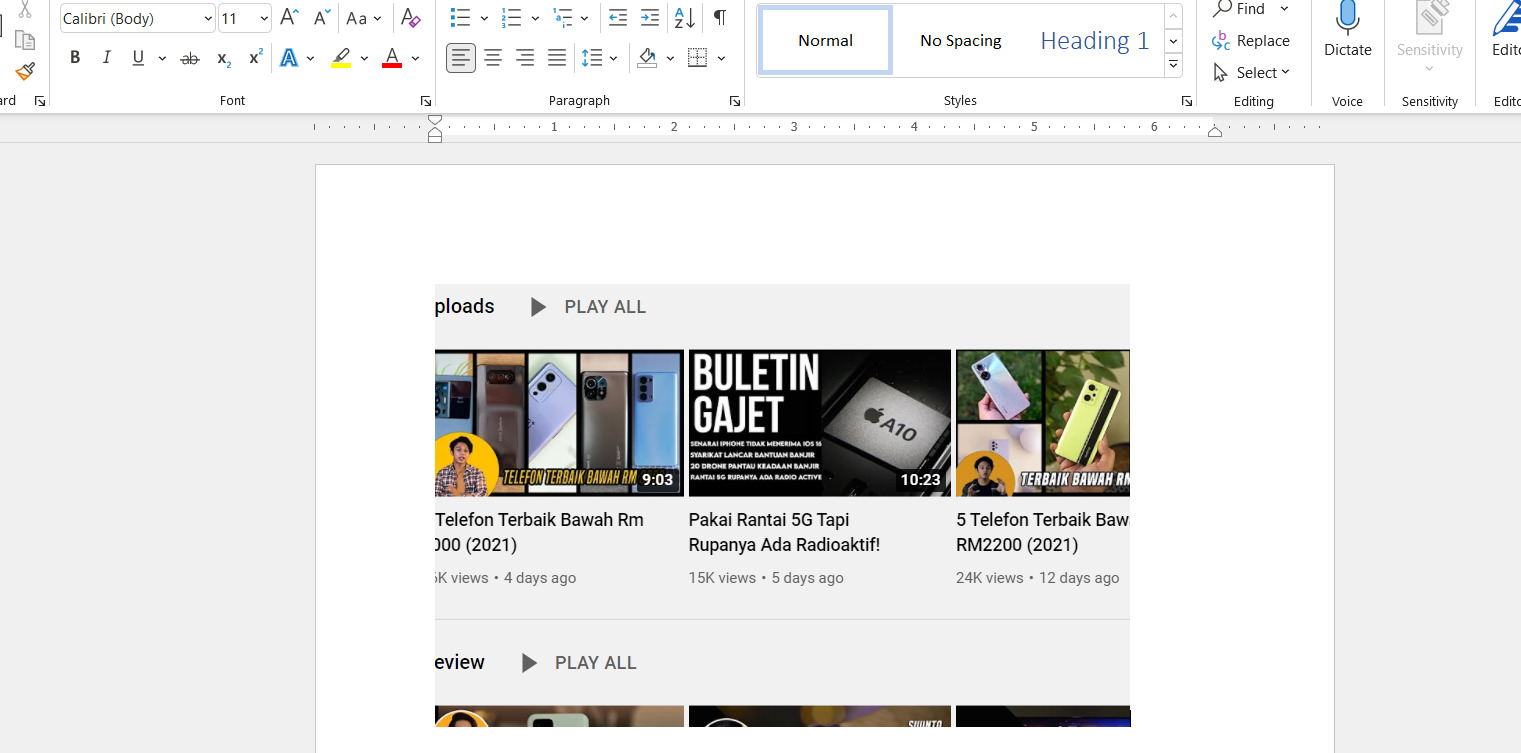1521x753 pixels.
Task: Increase the paragraph indent
Action: [650, 18]
